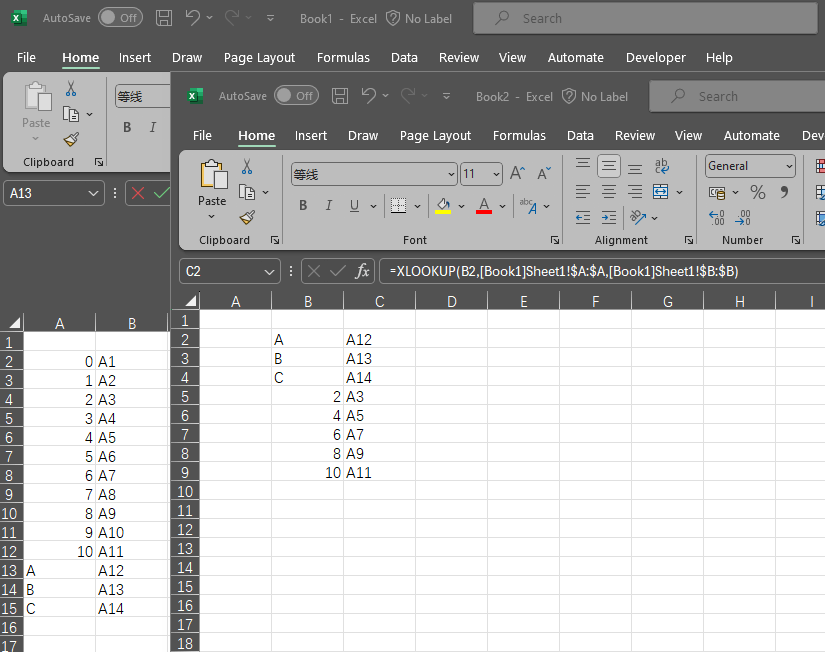Toggle AutoSave switch in Book2
825x652 pixels.
296,96
